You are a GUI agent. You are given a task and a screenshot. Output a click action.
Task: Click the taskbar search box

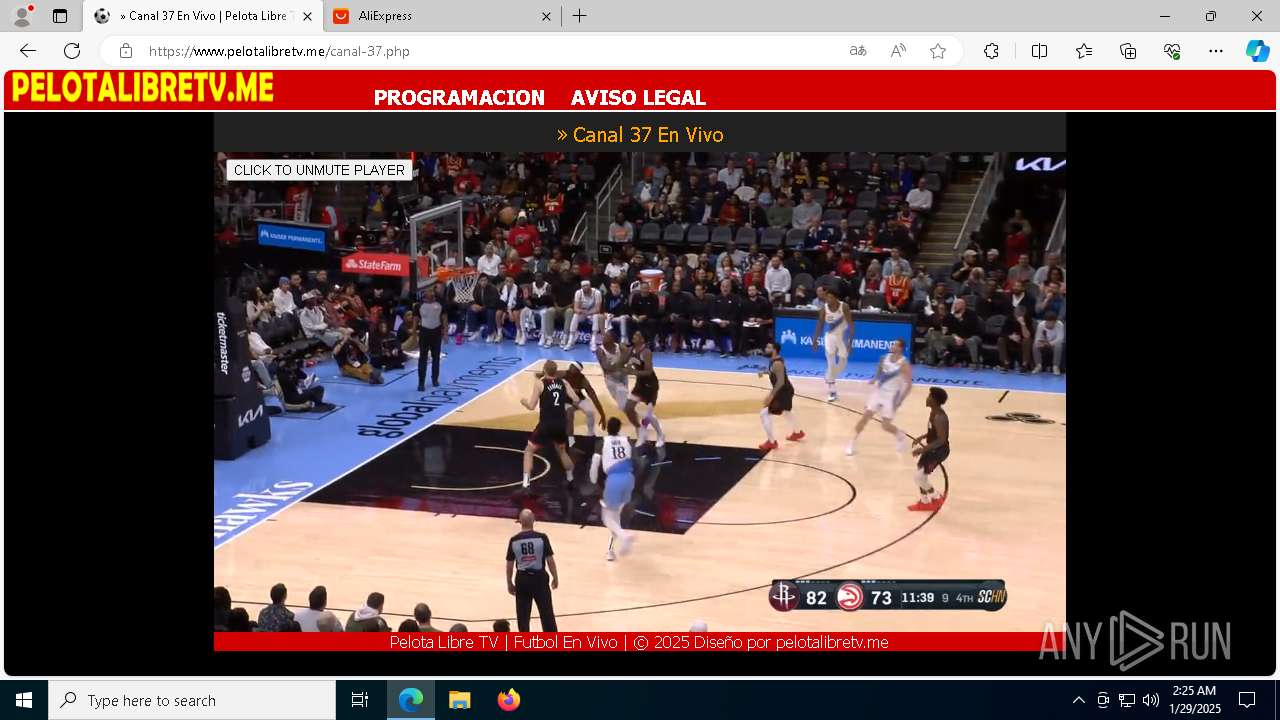tap(192, 700)
